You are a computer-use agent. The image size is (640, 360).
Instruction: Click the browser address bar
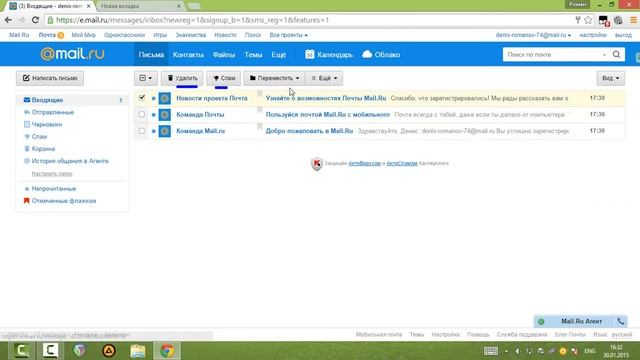tap(310, 20)
